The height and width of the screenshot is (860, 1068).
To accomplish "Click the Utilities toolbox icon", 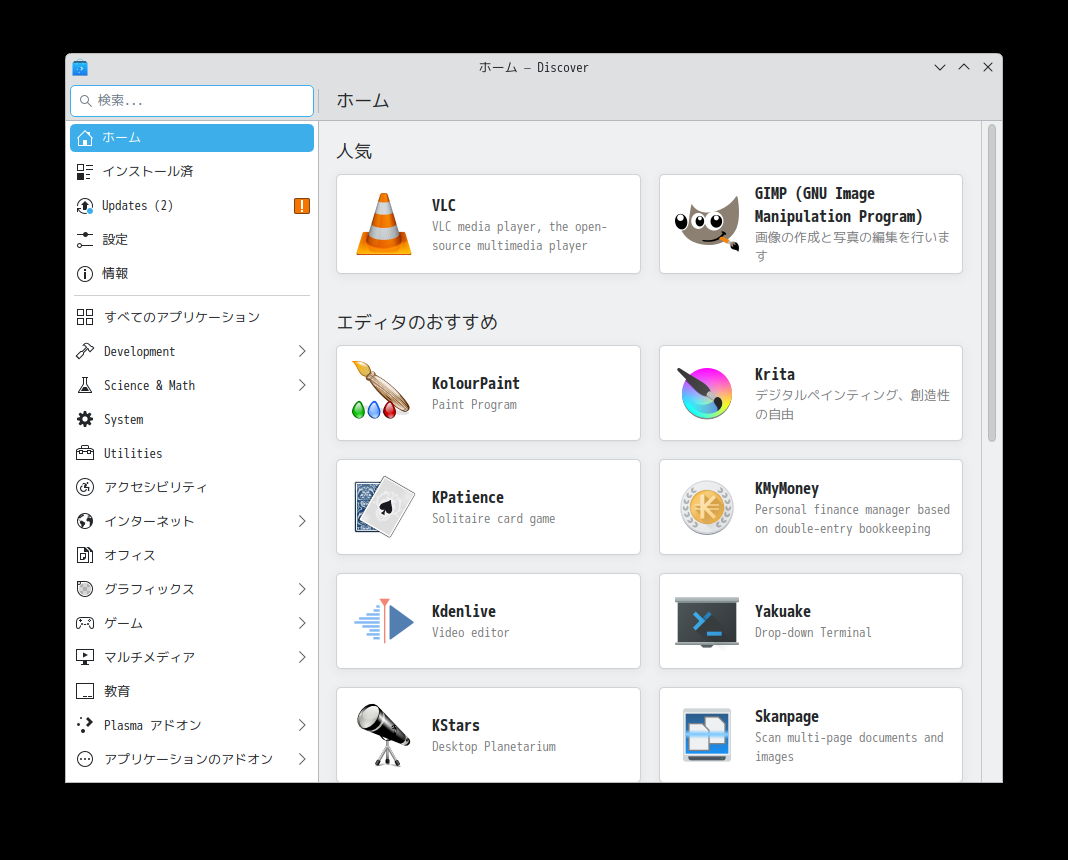I will (x=84, y=453).
